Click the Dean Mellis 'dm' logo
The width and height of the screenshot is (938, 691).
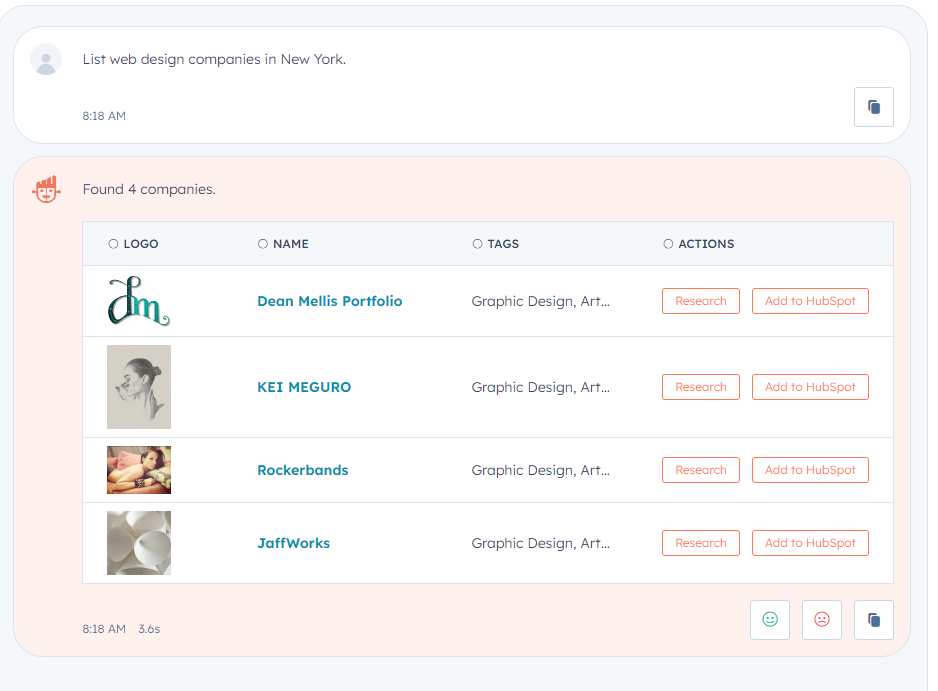click(x=139, y=301)
